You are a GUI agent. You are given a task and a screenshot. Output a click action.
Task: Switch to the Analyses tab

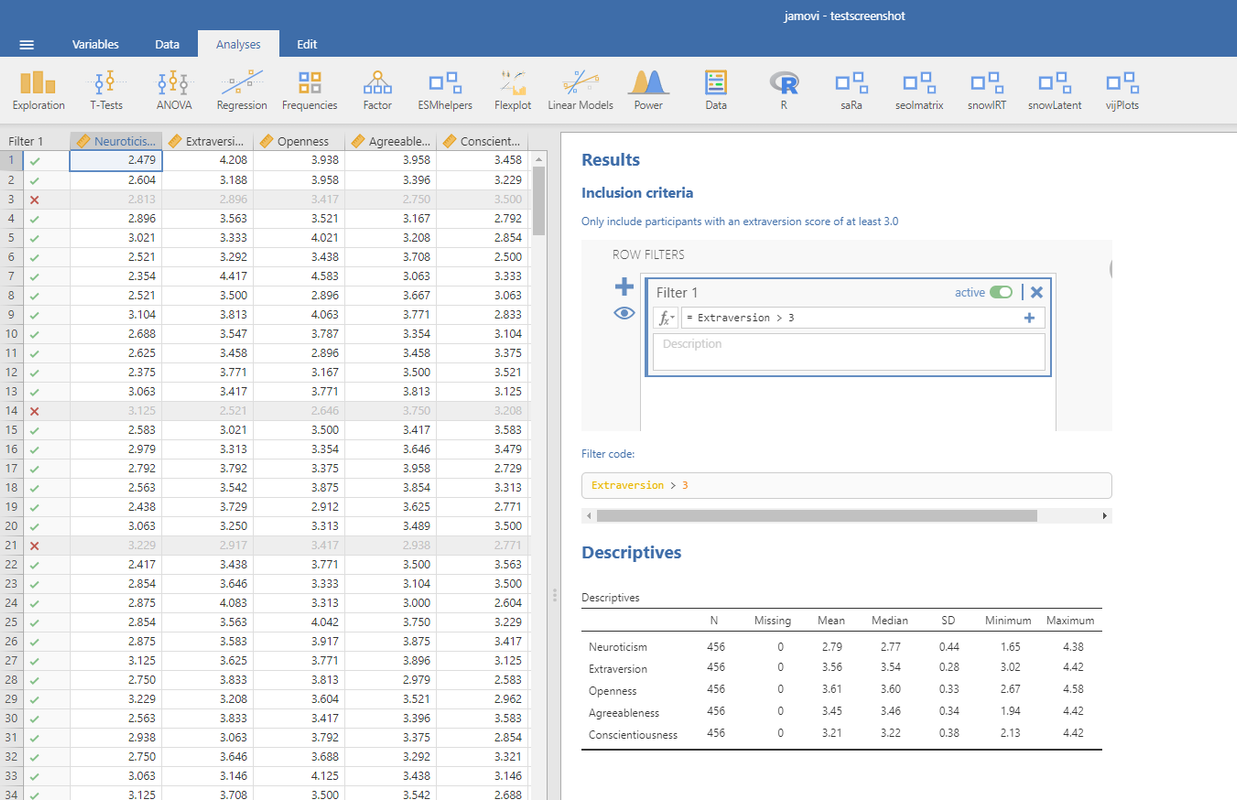[x=238, y=44]
